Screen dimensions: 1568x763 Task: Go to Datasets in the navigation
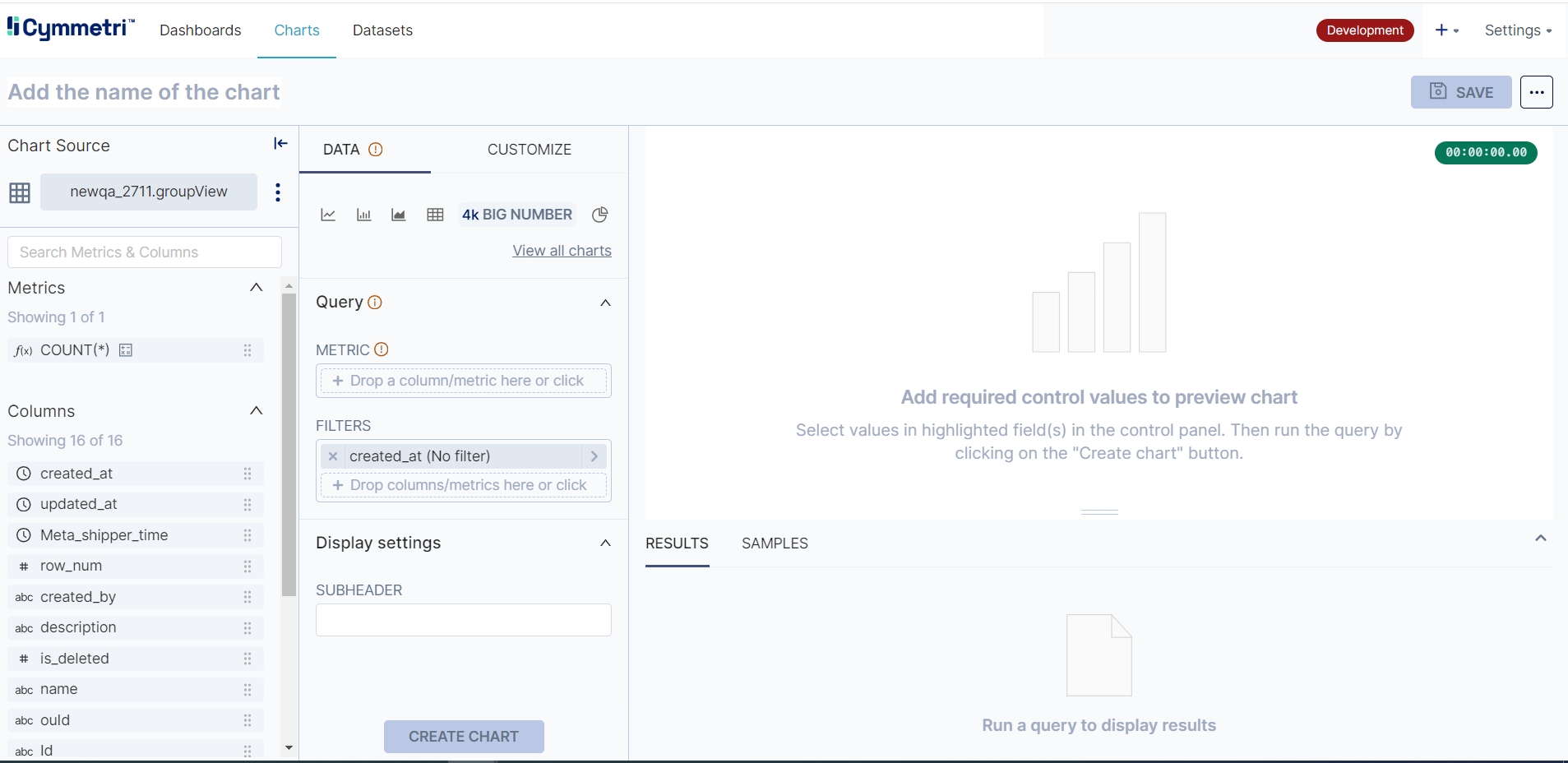(x=382, y=30)
